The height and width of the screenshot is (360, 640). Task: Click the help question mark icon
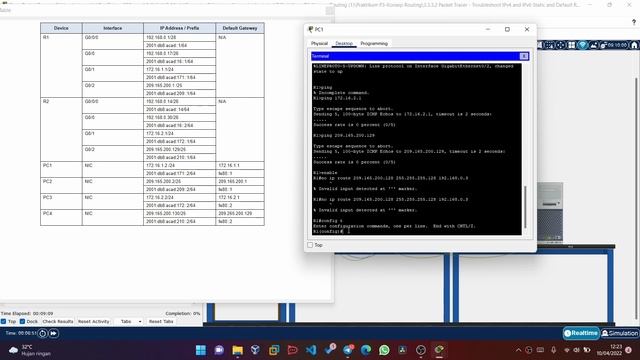pyautogui.click(x=634, y=22)
